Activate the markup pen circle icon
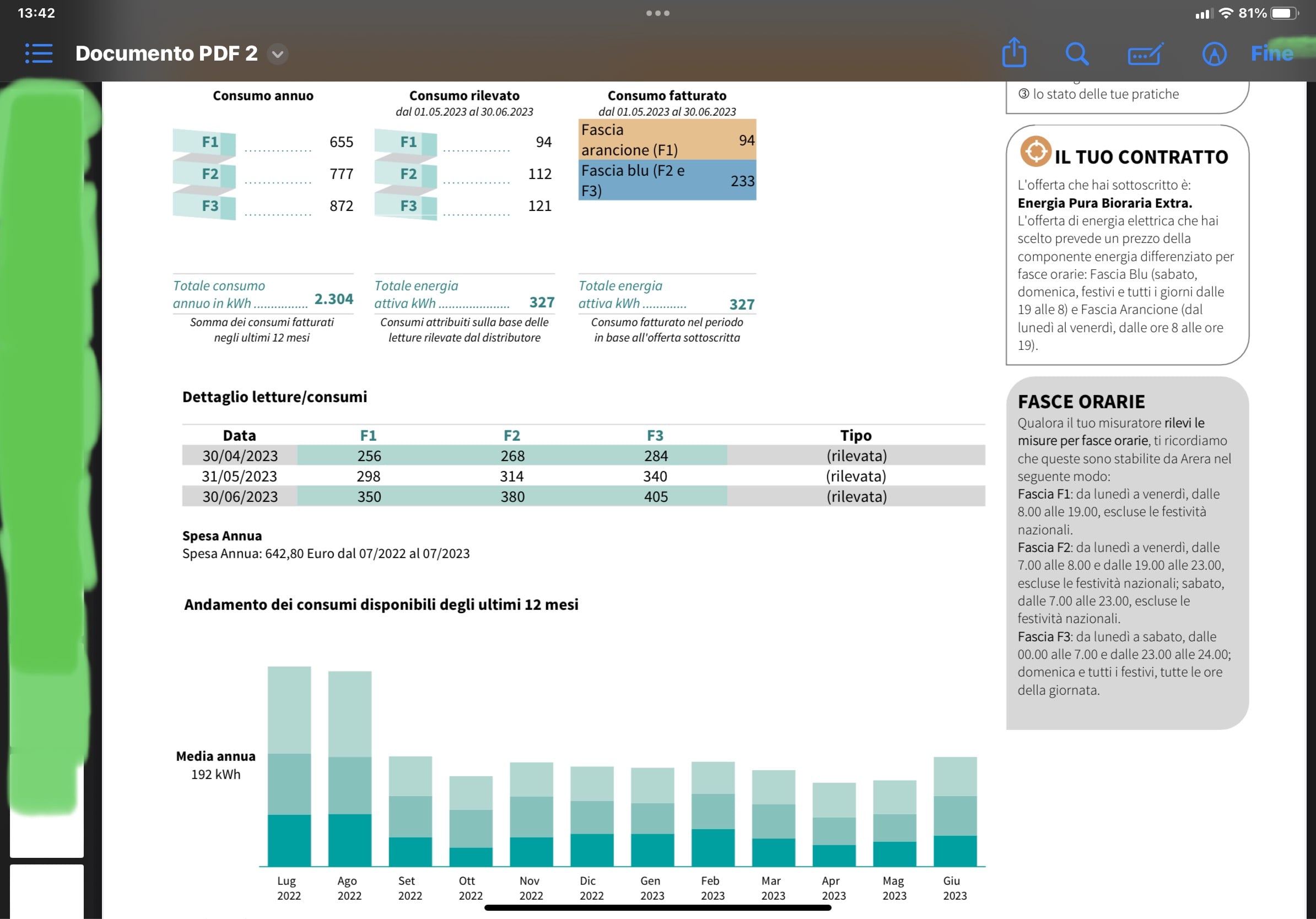 coord(1213,54)
